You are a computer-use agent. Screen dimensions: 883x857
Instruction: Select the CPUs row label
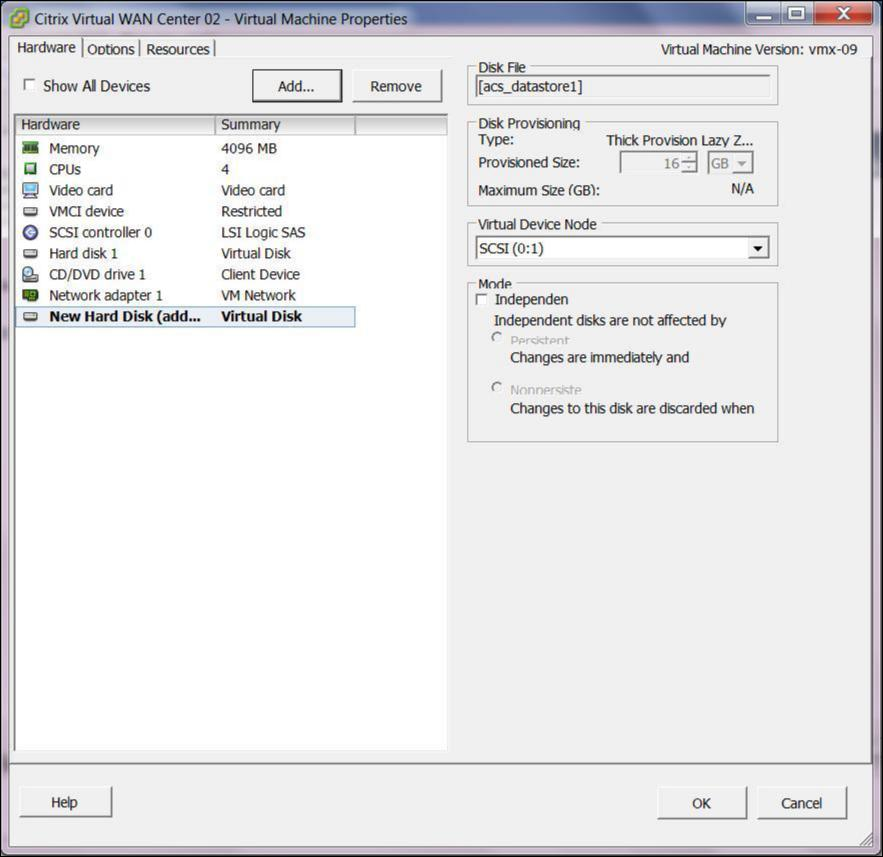click(65, 169)
